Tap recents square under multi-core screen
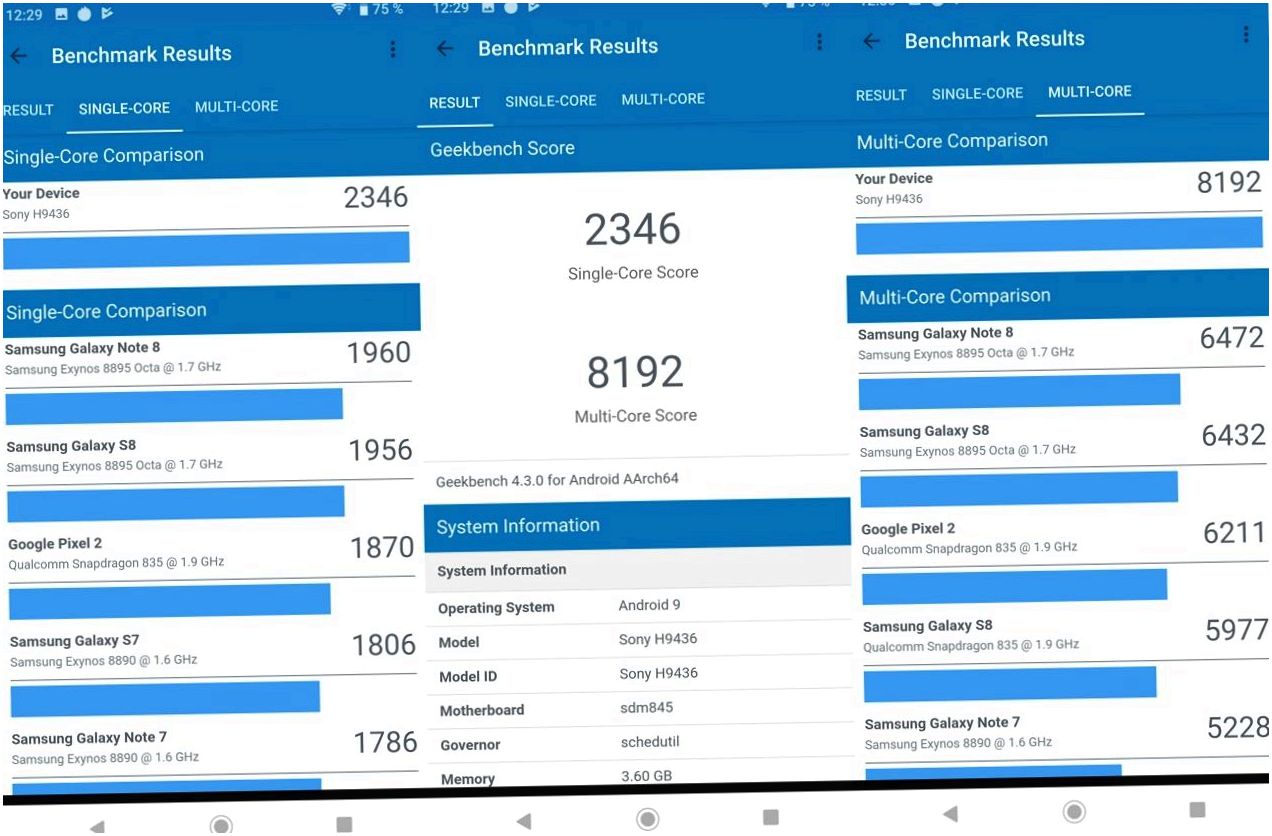 [x=1197, y=810]
